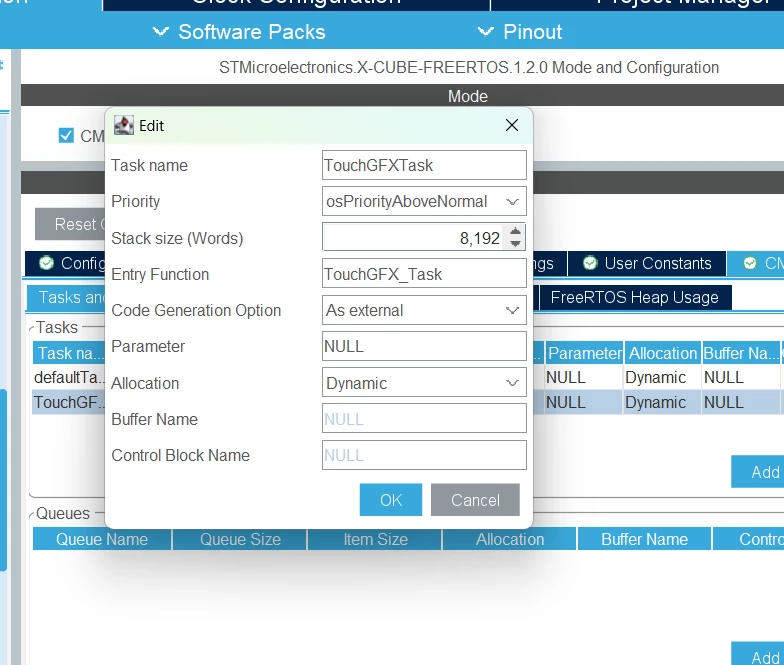The image size is (784, 665).
Task: Open the Priority dropdown
Action: (x=424, y=202)
